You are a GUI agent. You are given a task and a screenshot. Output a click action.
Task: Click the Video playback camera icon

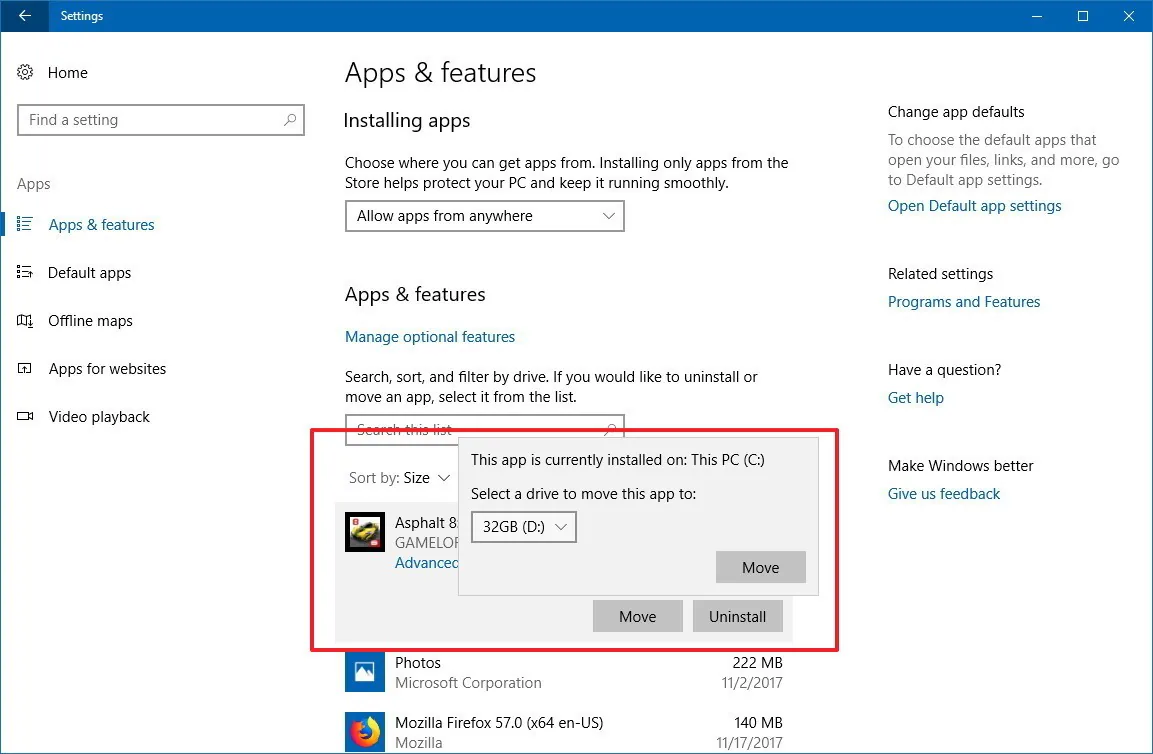(x=25, y=416)
